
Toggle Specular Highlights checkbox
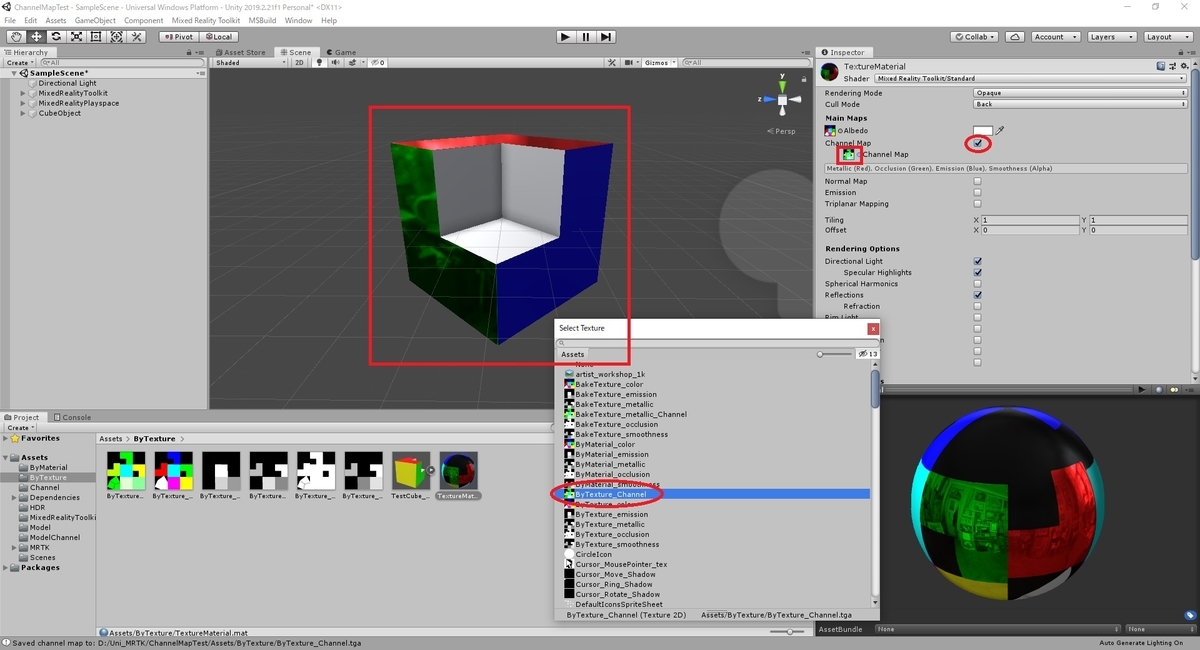pyautogui.click(x=977, y=272)
